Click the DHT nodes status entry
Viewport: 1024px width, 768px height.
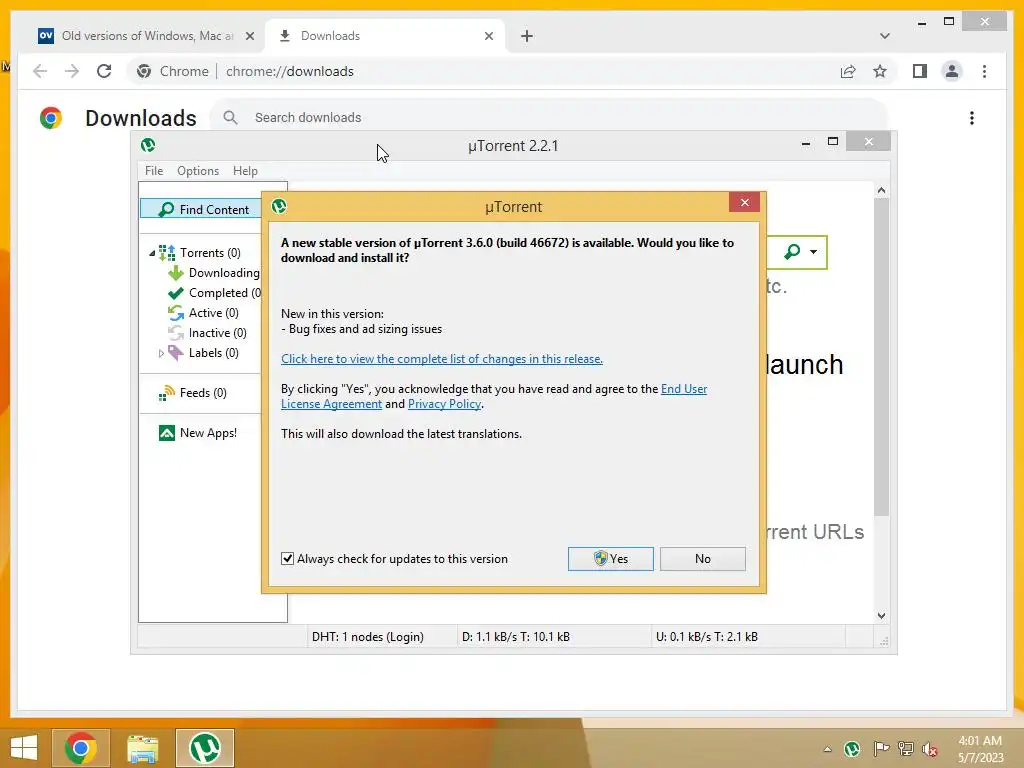point(368,637)
